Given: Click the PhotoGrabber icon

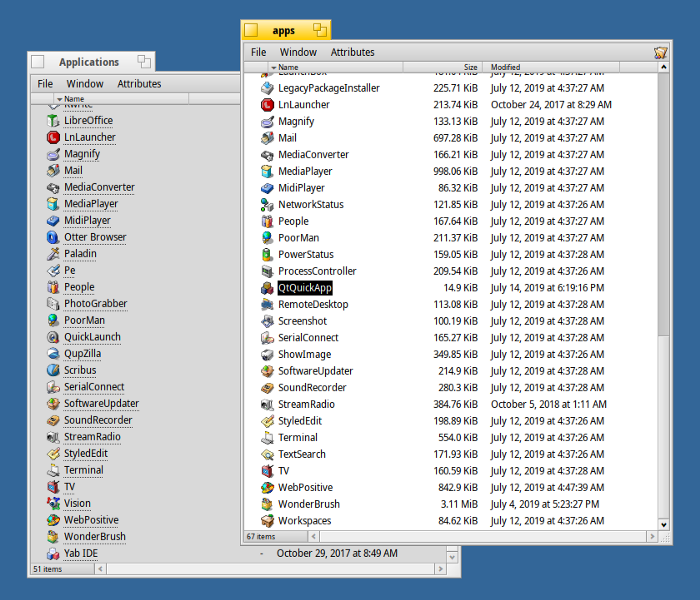Looking at the screenshot, I should point(53,304).
